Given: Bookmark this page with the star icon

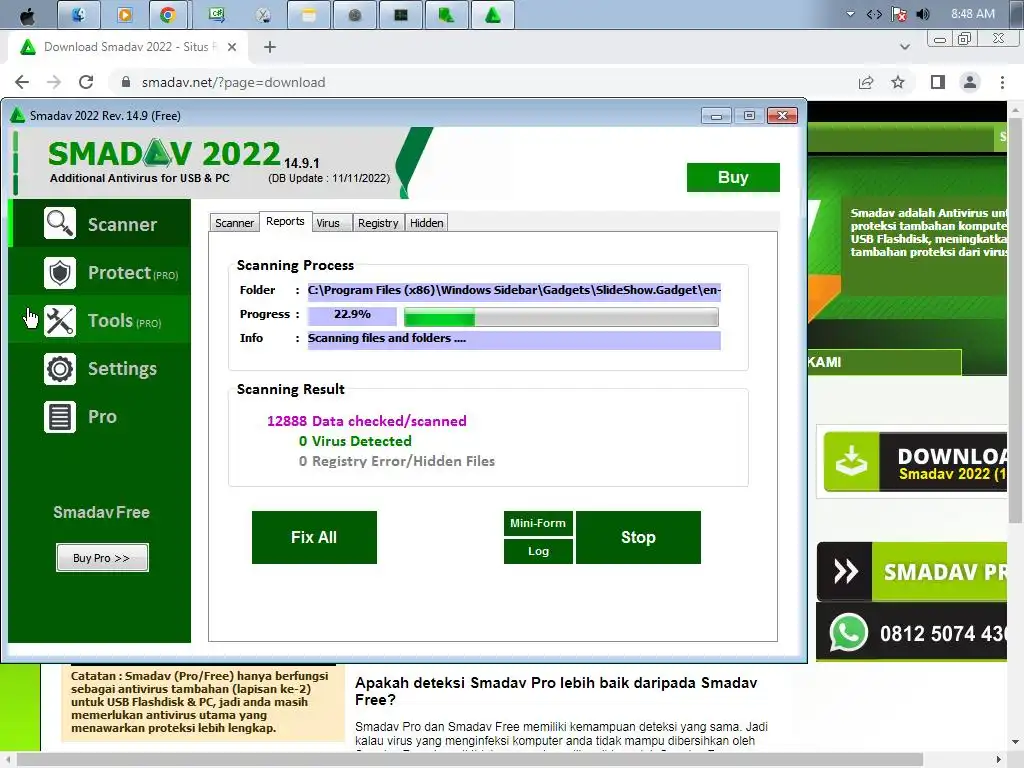Looking at the screenshot, I should coord(898,82).
